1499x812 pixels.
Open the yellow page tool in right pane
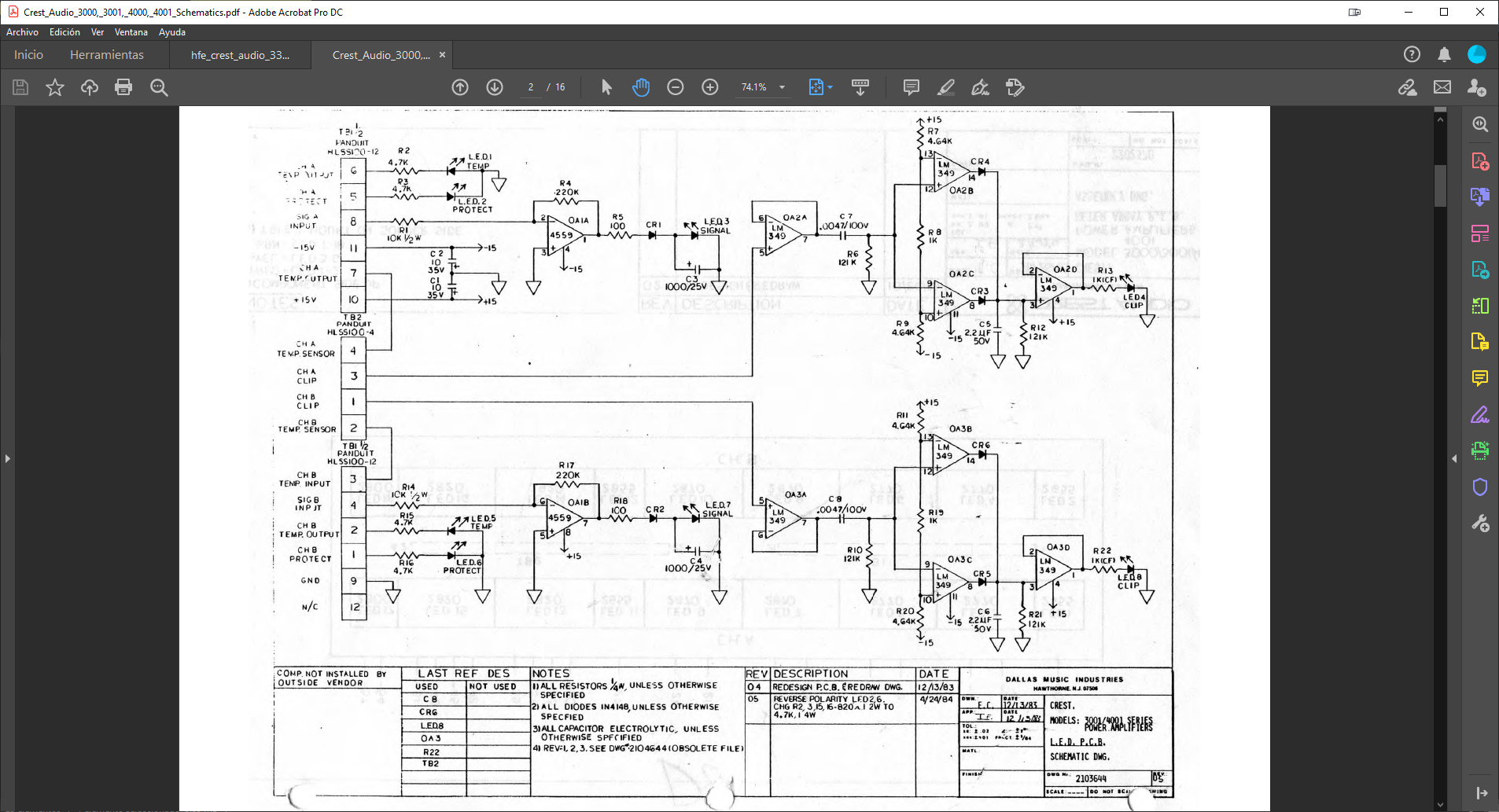[x=1480, y=341]
